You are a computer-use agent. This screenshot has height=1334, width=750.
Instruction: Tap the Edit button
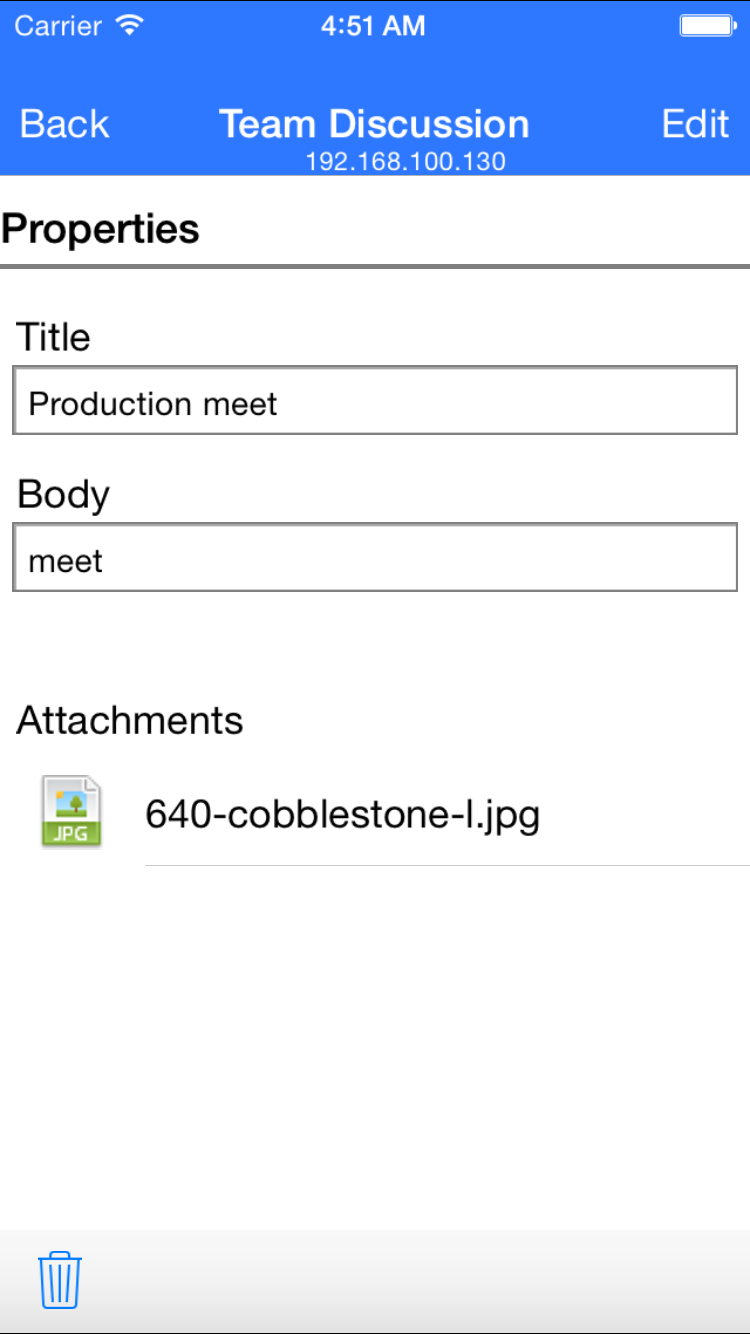tap(695, 124)
